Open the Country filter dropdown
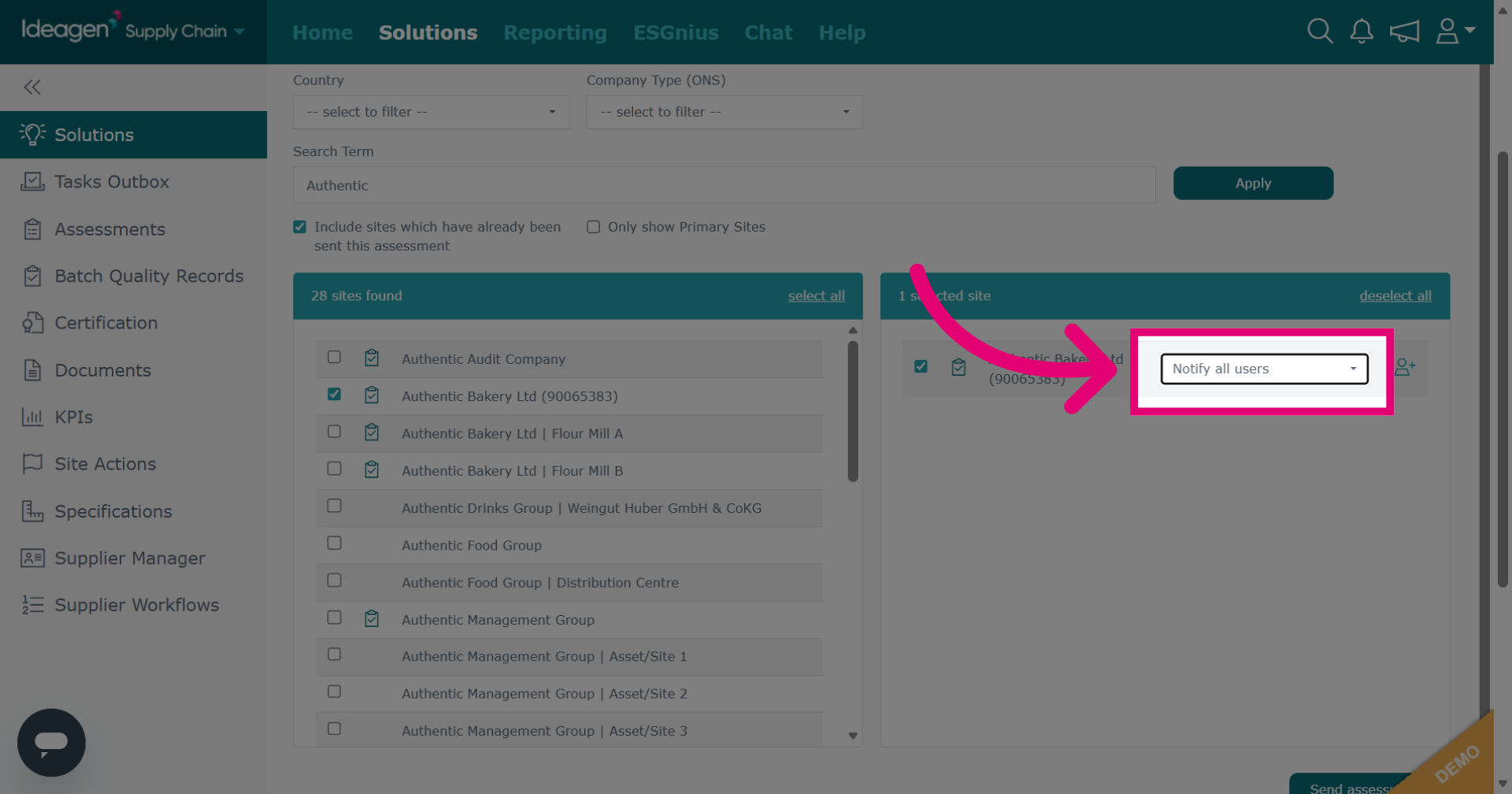 coord(431,112)
